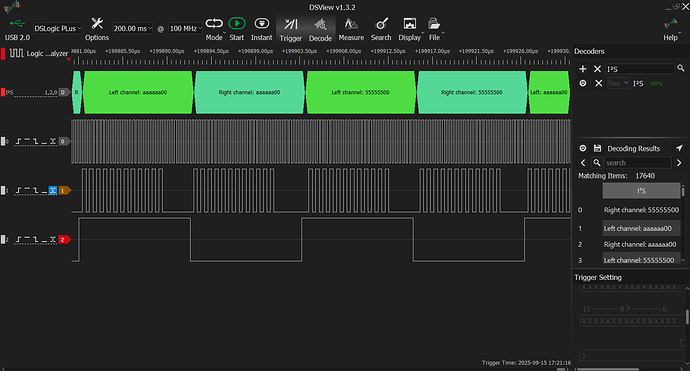The width and height of the screenshot is (690, 371).
Task: Click channel 1 orange label tag
Action: (x=64, y=191)
